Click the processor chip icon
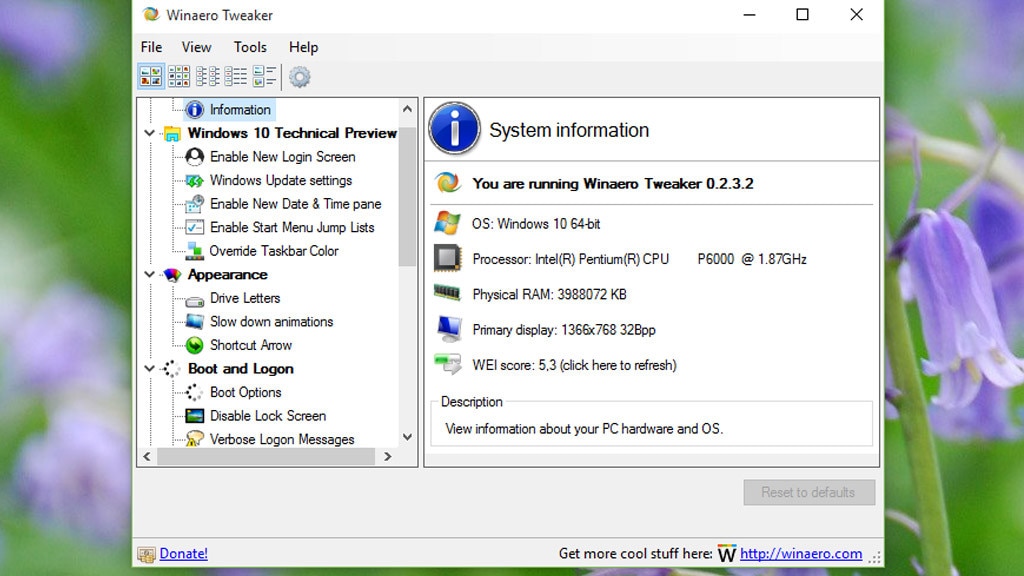 coord(447,258)
